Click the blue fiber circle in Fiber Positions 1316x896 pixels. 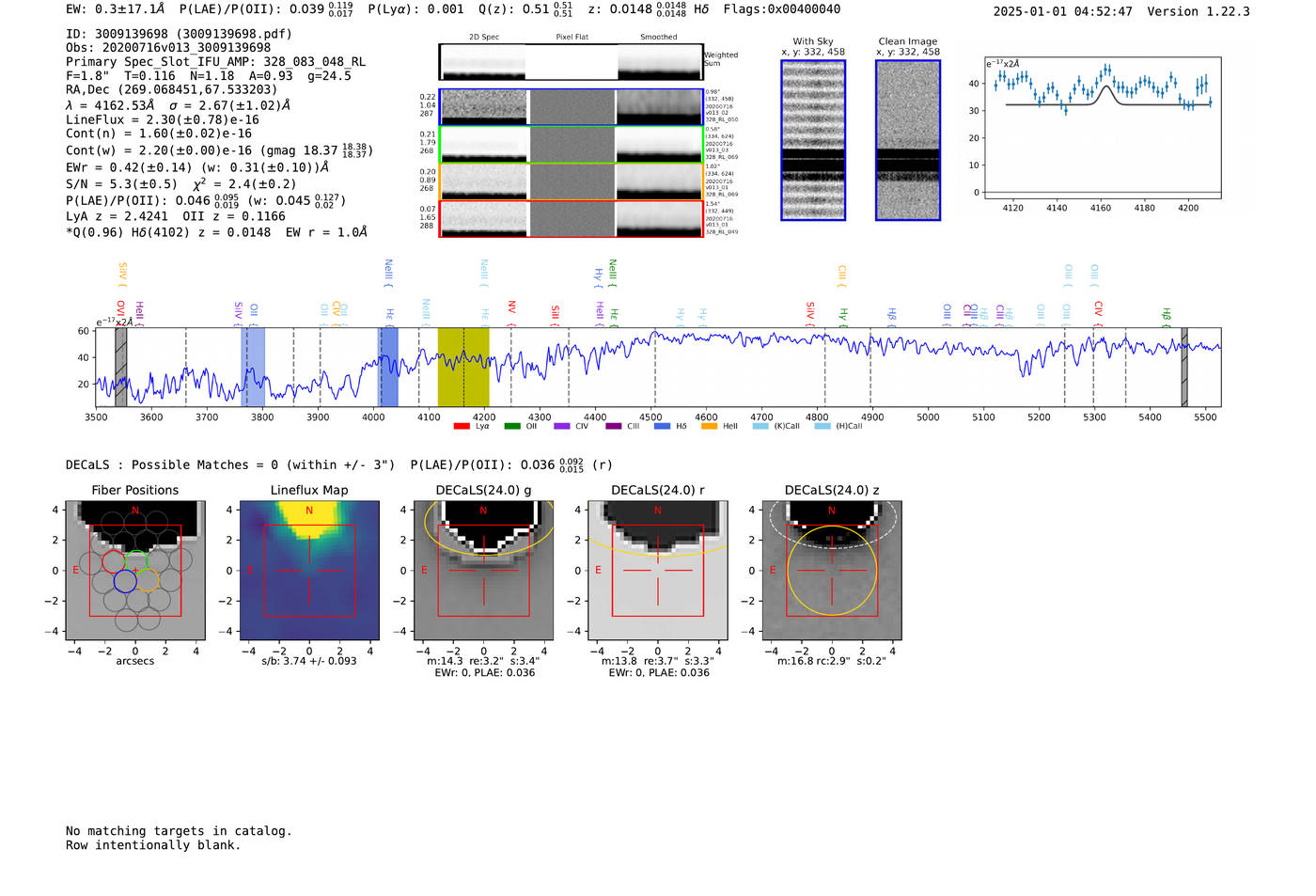click(124, 581)
